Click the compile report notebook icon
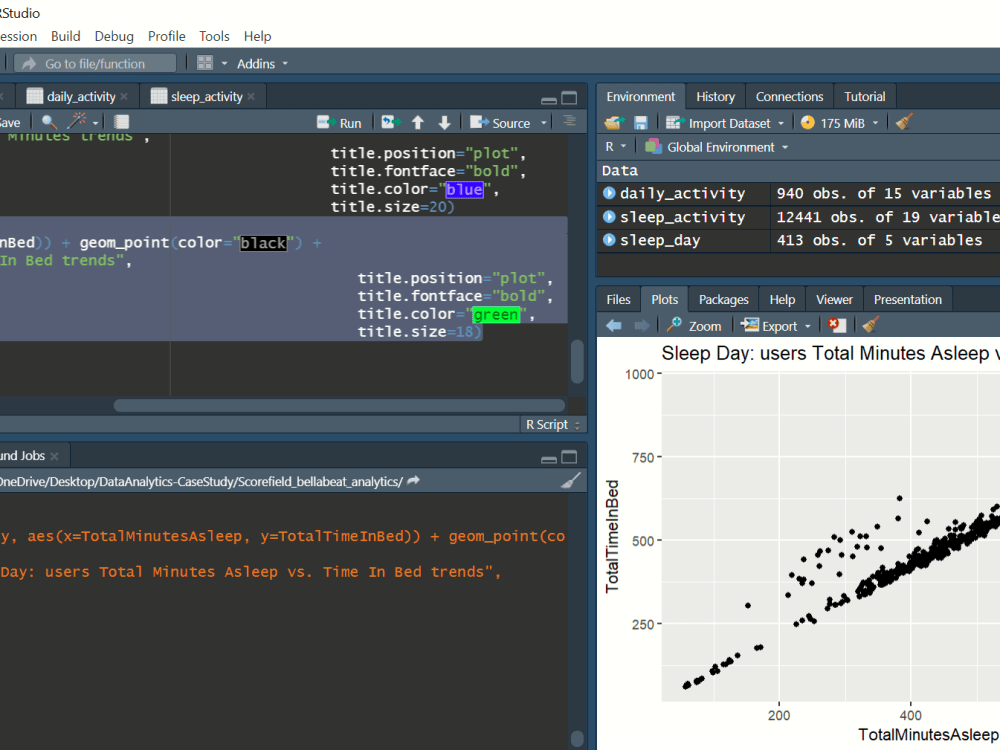 121,122
